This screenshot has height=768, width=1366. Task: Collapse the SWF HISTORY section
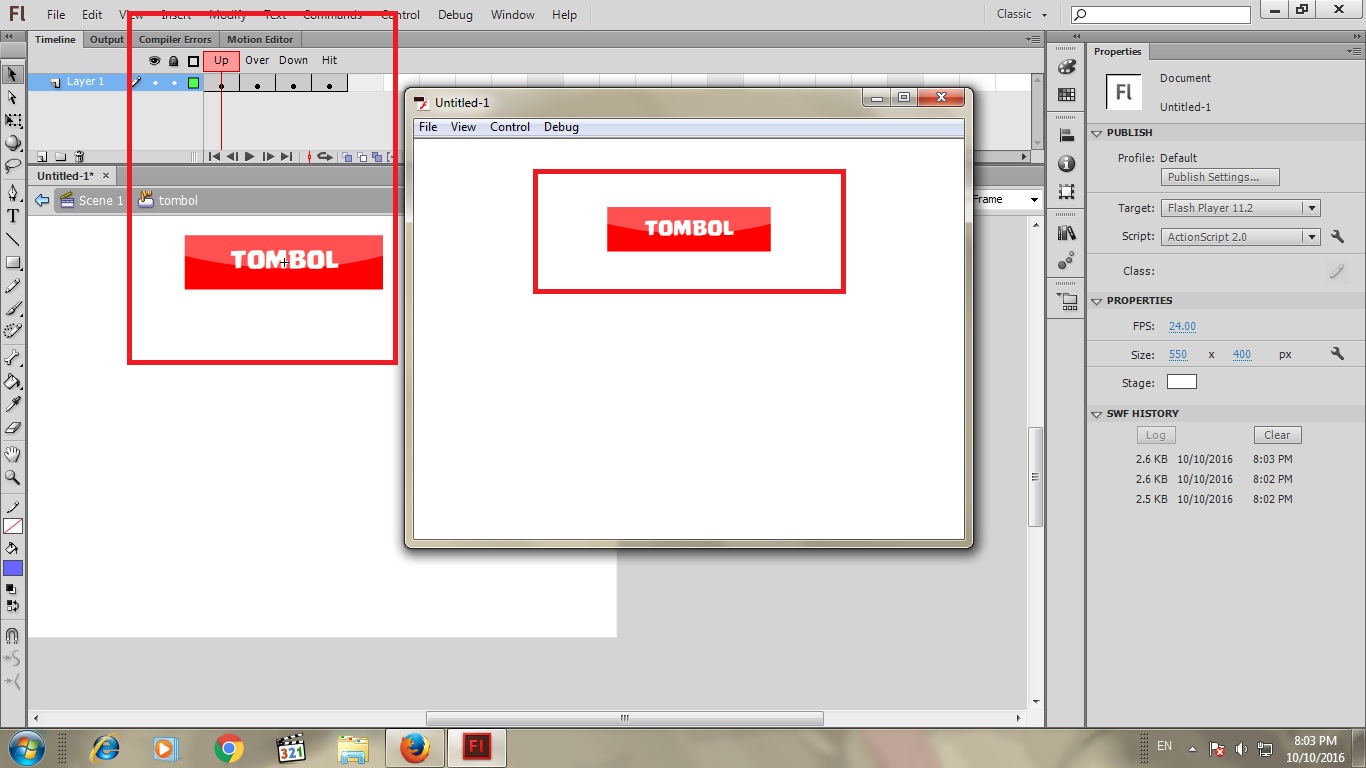click(x=1097, y=414)
